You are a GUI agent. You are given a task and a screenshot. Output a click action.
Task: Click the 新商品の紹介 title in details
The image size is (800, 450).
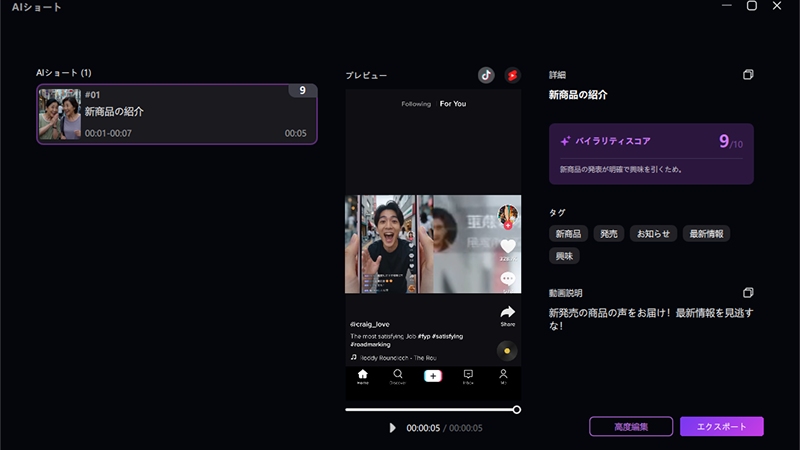click(x=578, y=95)
